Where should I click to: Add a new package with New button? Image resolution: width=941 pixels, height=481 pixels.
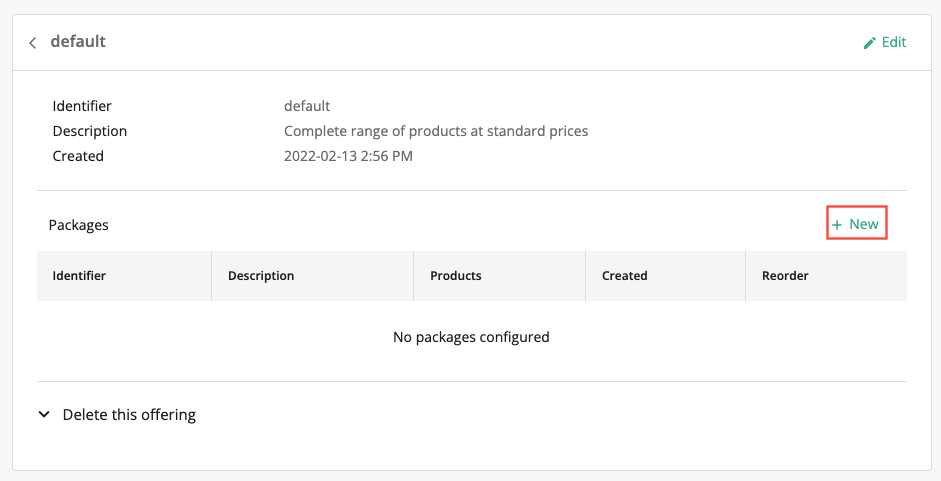[856, 224]
